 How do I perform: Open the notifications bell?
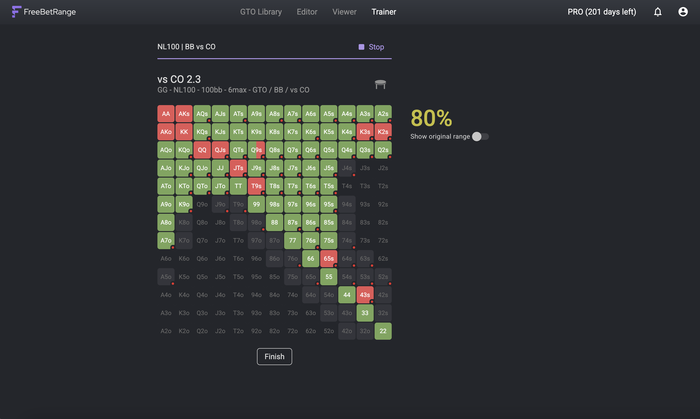[x=657, y=12]
